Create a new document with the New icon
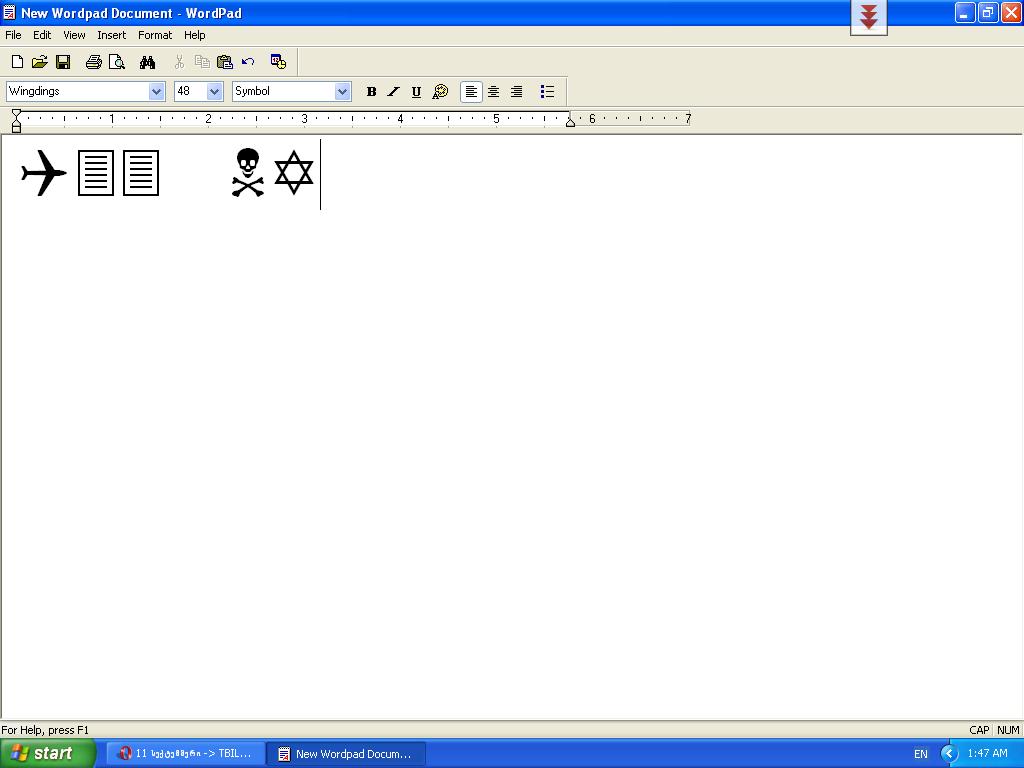 pos(18,62)
